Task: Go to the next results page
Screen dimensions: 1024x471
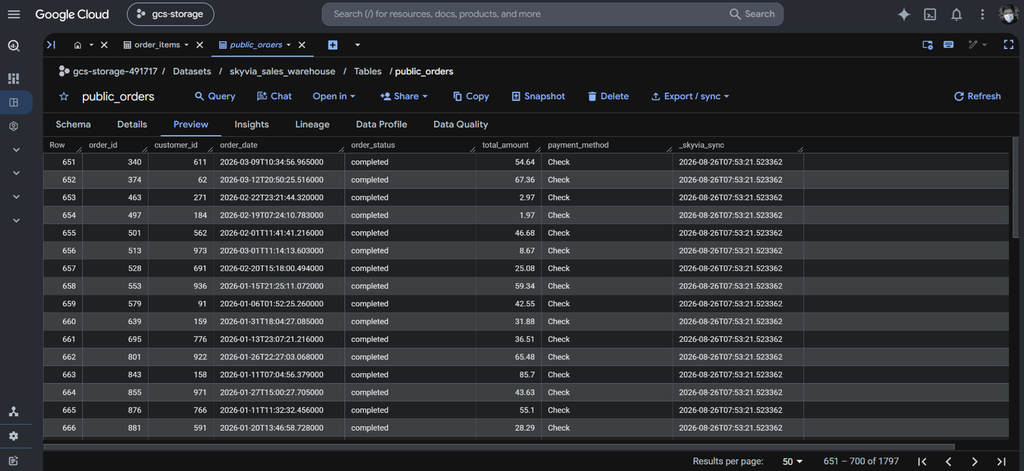Action: [x=974, y=461]
